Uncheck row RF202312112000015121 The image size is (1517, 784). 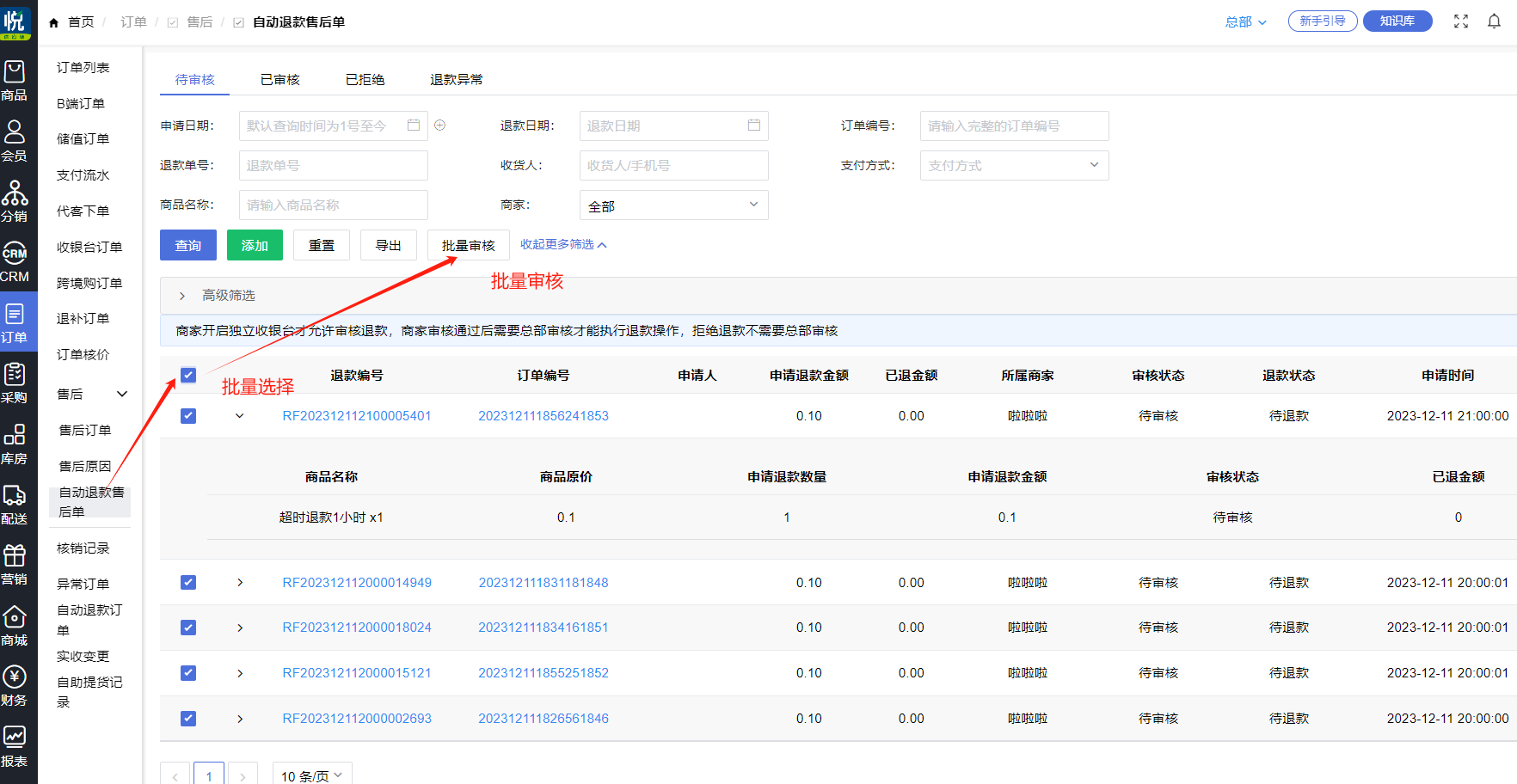tap(188, 673)
